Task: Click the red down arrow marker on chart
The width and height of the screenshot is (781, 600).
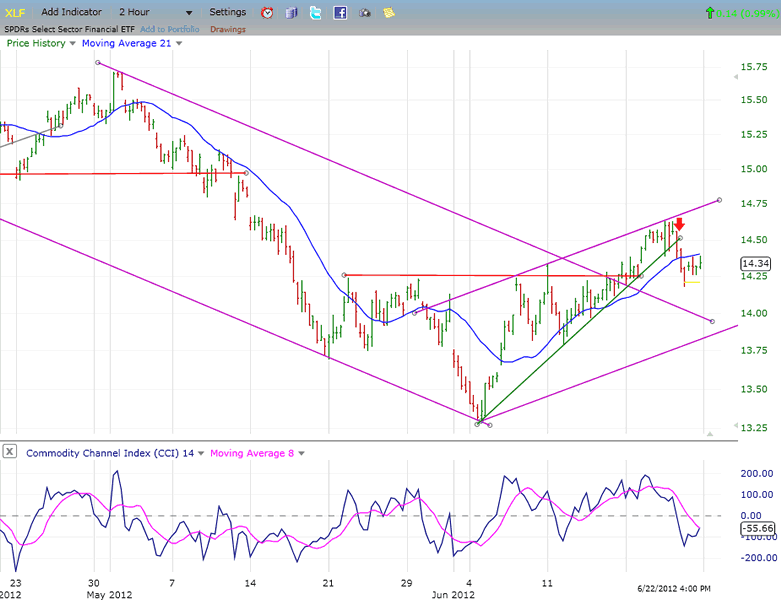Action: 679,225
